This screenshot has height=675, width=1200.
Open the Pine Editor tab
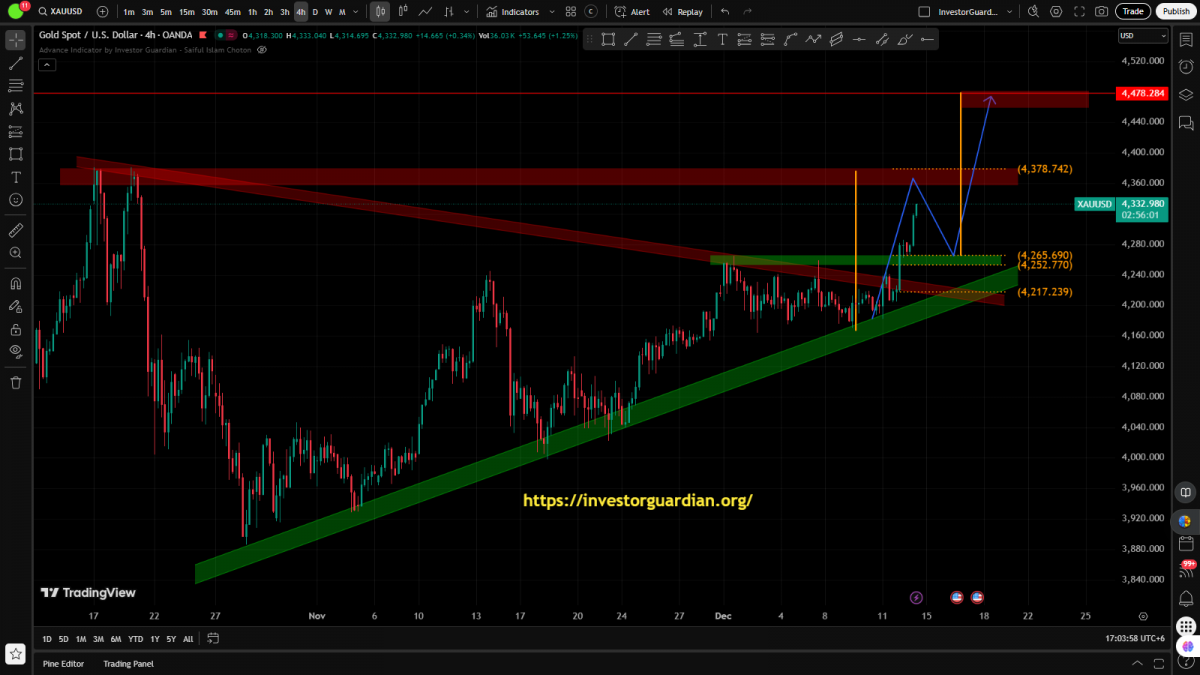(x=64, y=663)
